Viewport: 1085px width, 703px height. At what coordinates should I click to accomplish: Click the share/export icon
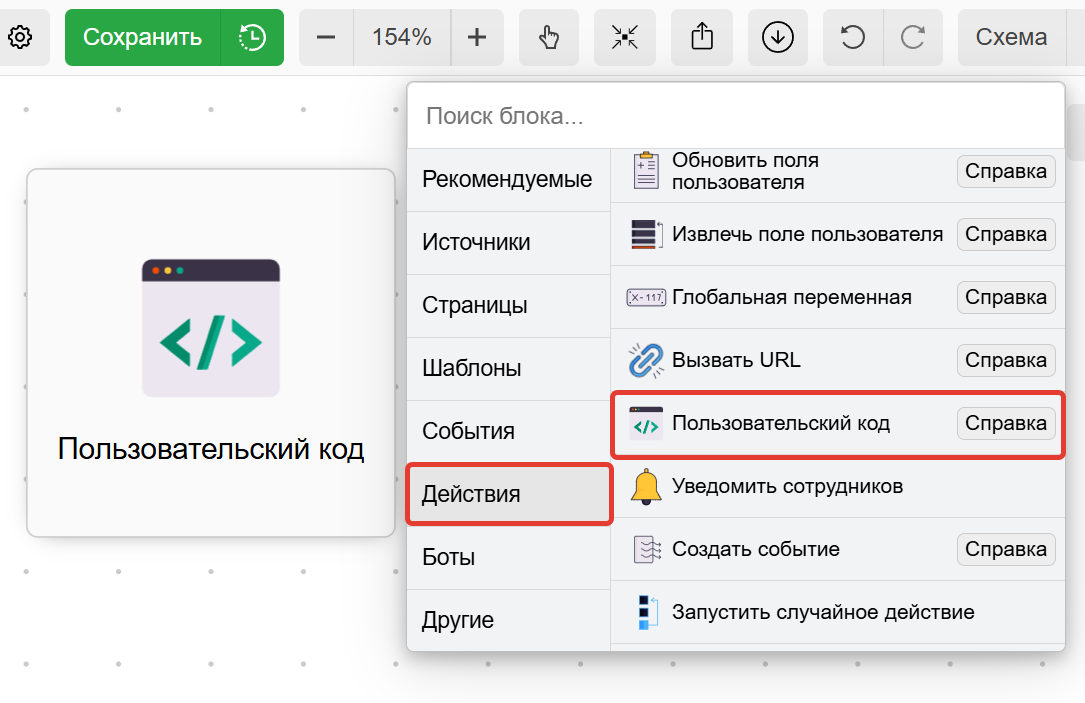pos(702,38)
